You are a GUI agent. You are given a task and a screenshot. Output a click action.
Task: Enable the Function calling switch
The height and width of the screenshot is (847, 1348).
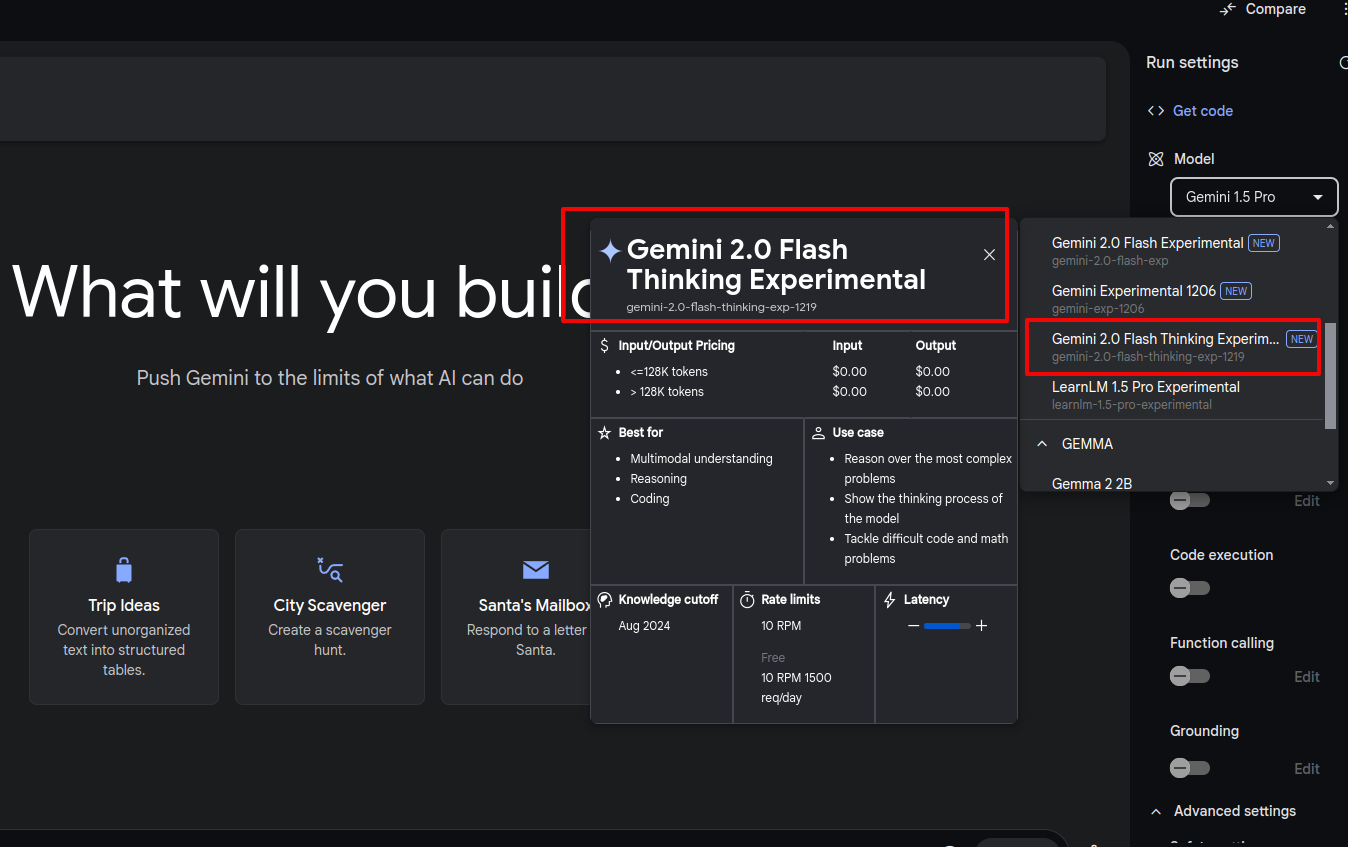(1190, 676)
